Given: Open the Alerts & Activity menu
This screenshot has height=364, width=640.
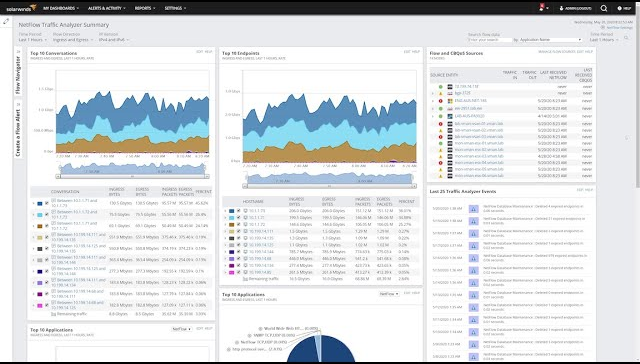Looking at the screenshot, I should (x=107, y=8).
